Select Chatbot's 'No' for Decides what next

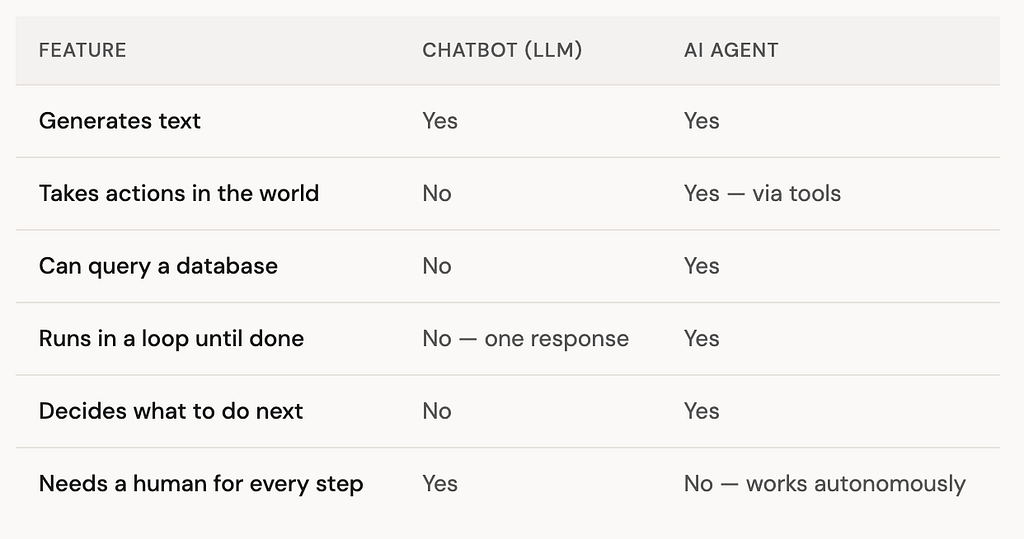tap(437, 411)
